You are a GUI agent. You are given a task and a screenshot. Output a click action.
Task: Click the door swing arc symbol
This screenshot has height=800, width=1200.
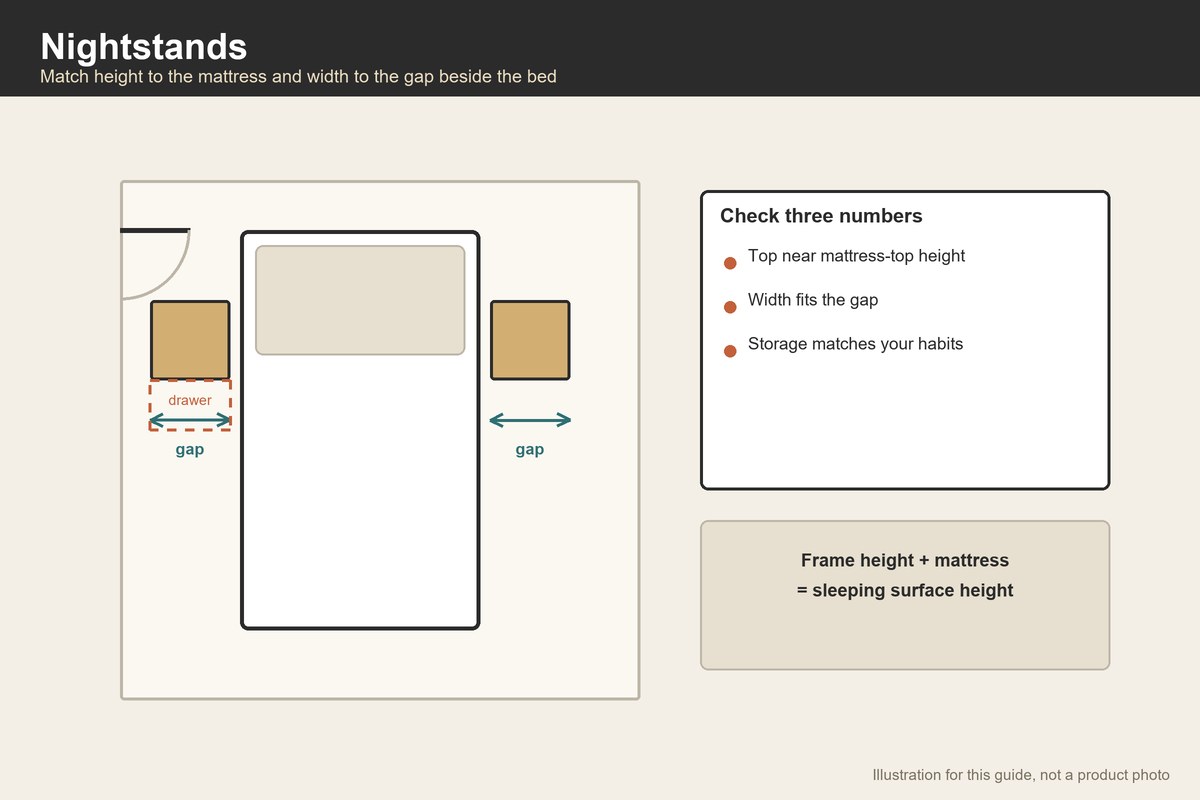tap(155, 264)
